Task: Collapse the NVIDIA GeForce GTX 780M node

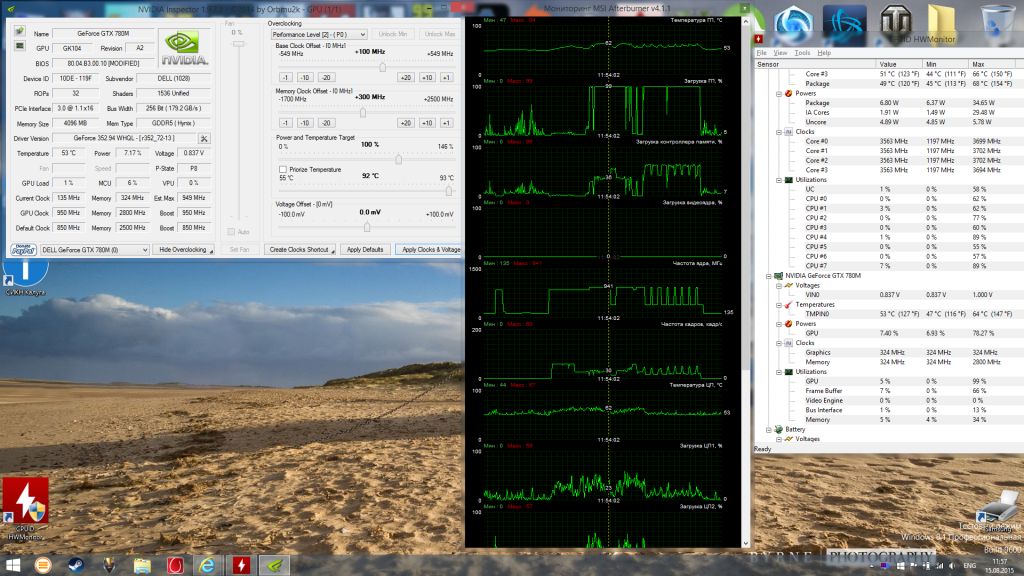Action: tap(769, 276)
